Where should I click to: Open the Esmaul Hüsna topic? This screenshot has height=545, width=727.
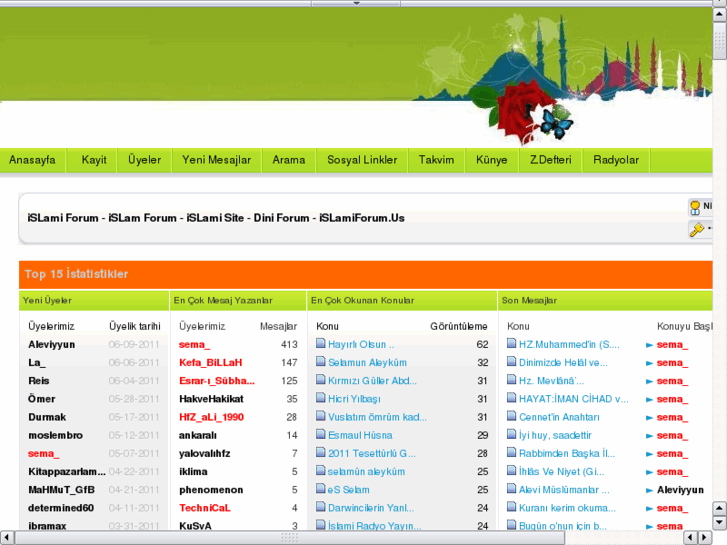tap(360, 436)
